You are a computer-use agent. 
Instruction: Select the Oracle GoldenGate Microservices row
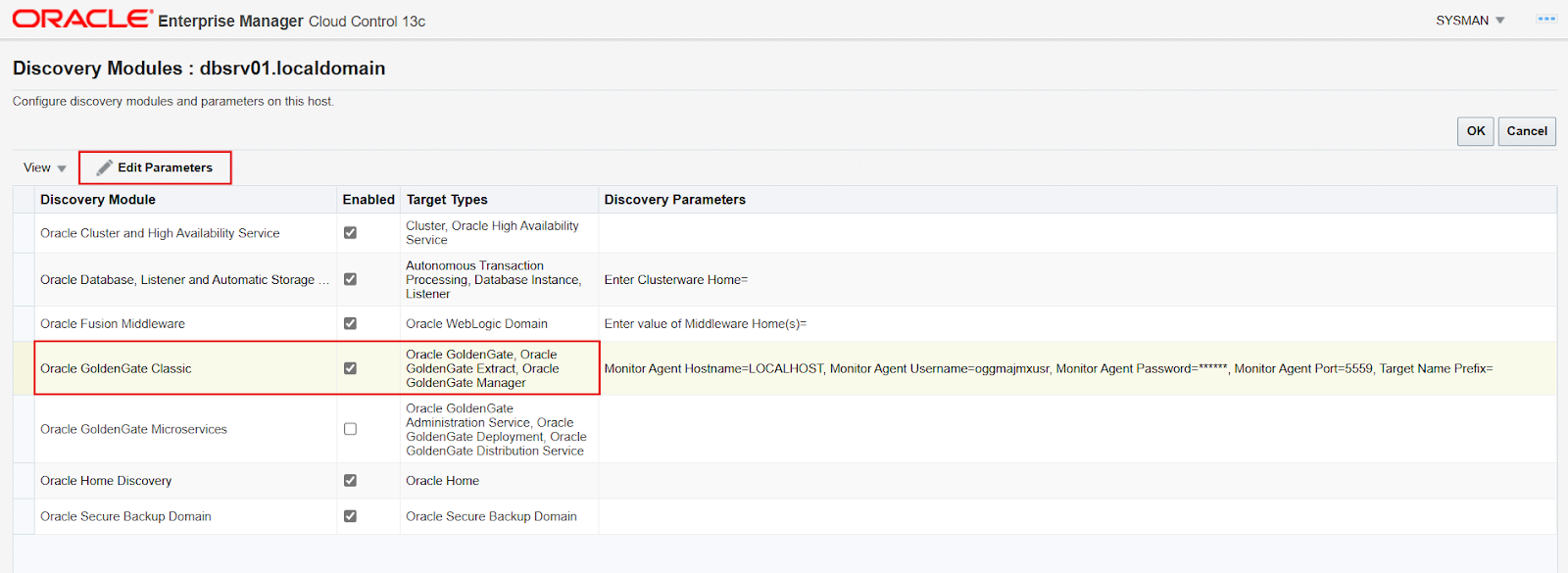[785, 429]
